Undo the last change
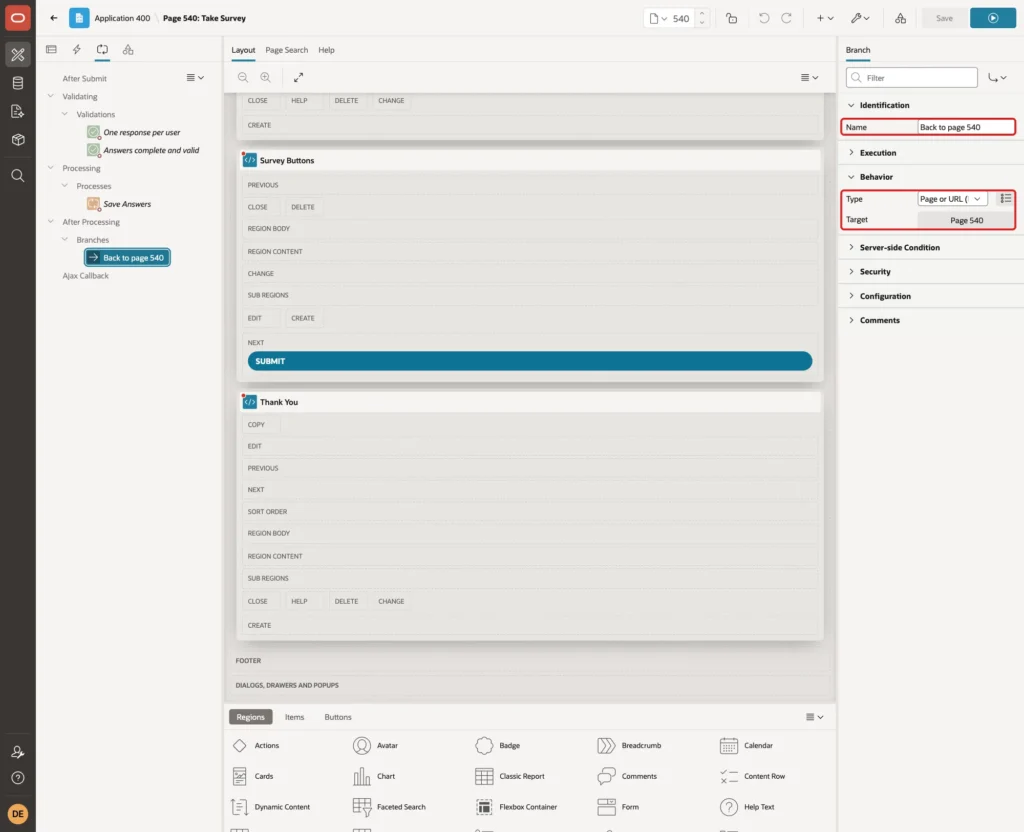The height and width of the screenshot is (832, 1024). [763, 18]
